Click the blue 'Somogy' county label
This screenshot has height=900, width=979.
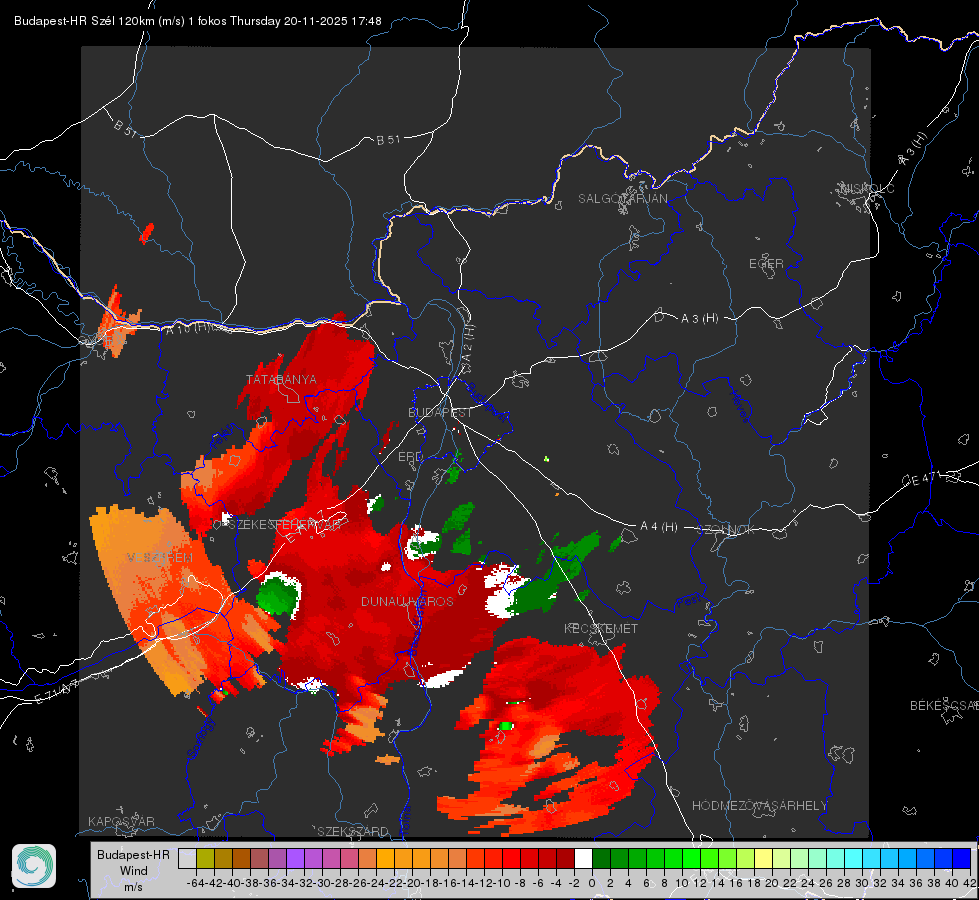pyautogui.click(x=201, y=739)
